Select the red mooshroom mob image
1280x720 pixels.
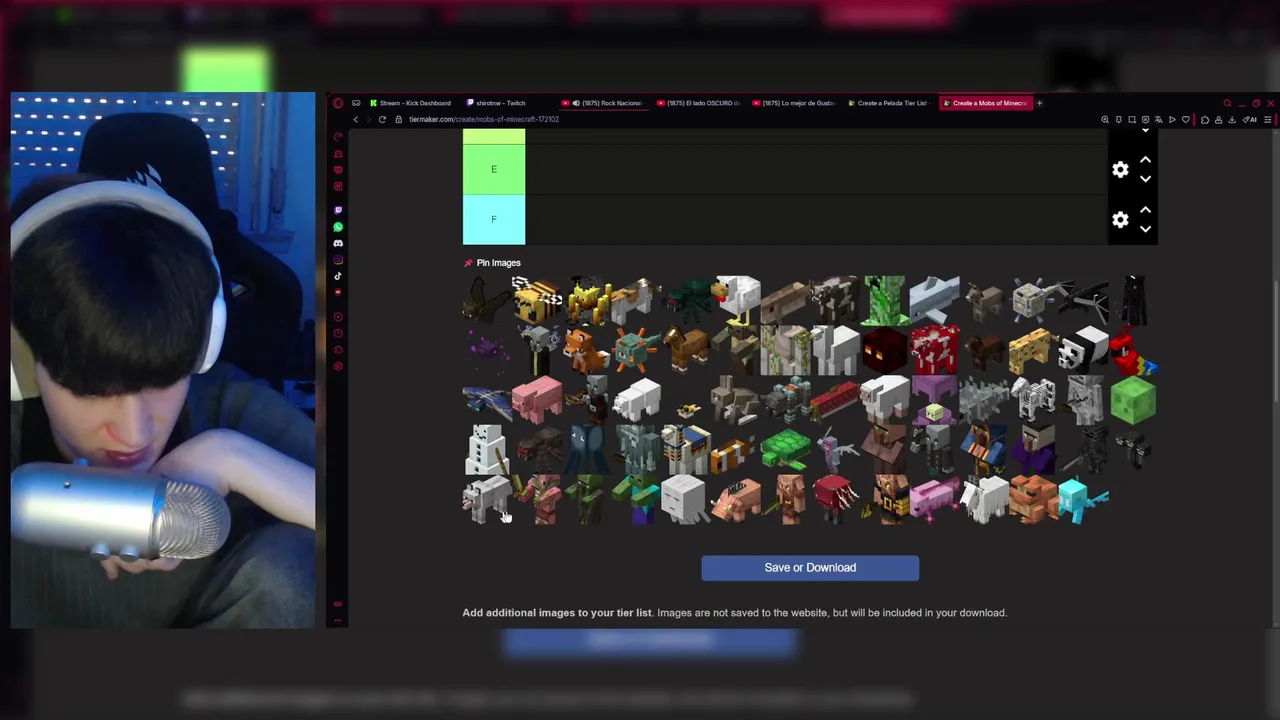935,351
